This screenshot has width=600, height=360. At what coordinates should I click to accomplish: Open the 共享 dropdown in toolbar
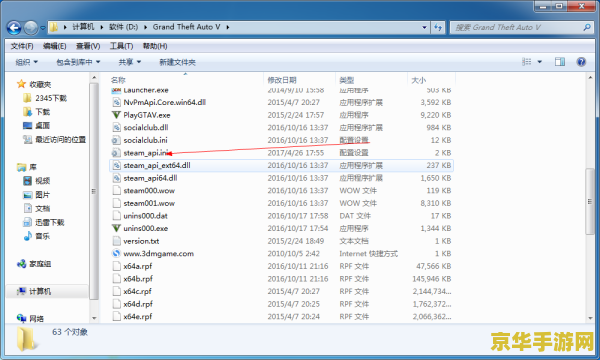[130, 62]
